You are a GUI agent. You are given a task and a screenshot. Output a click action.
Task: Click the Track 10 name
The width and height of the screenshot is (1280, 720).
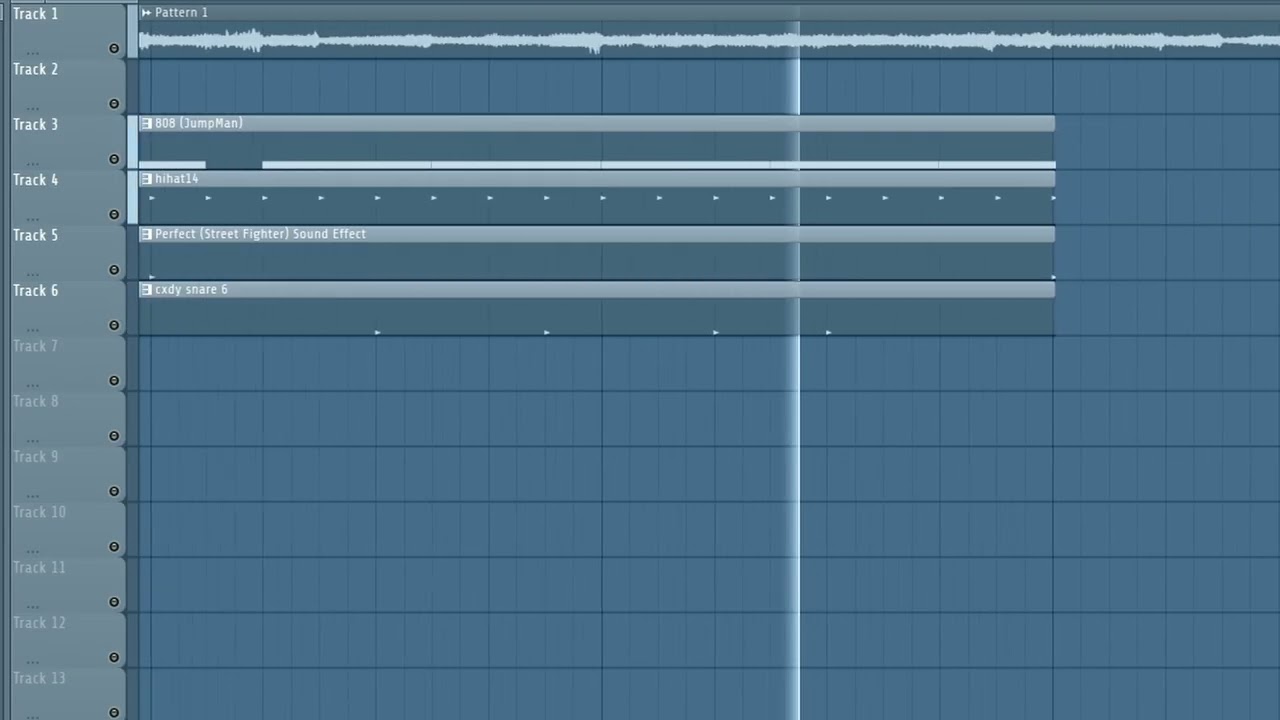point(39,512)
